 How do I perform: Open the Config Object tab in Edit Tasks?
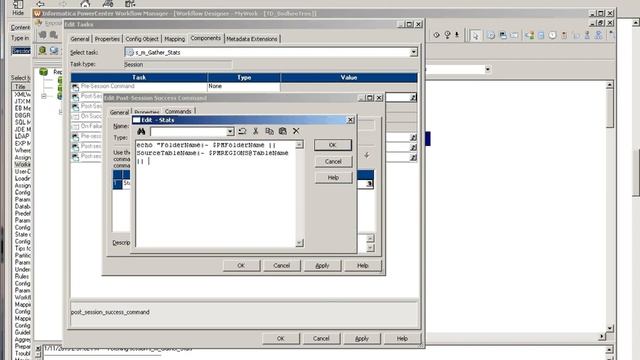pos(142,39)
